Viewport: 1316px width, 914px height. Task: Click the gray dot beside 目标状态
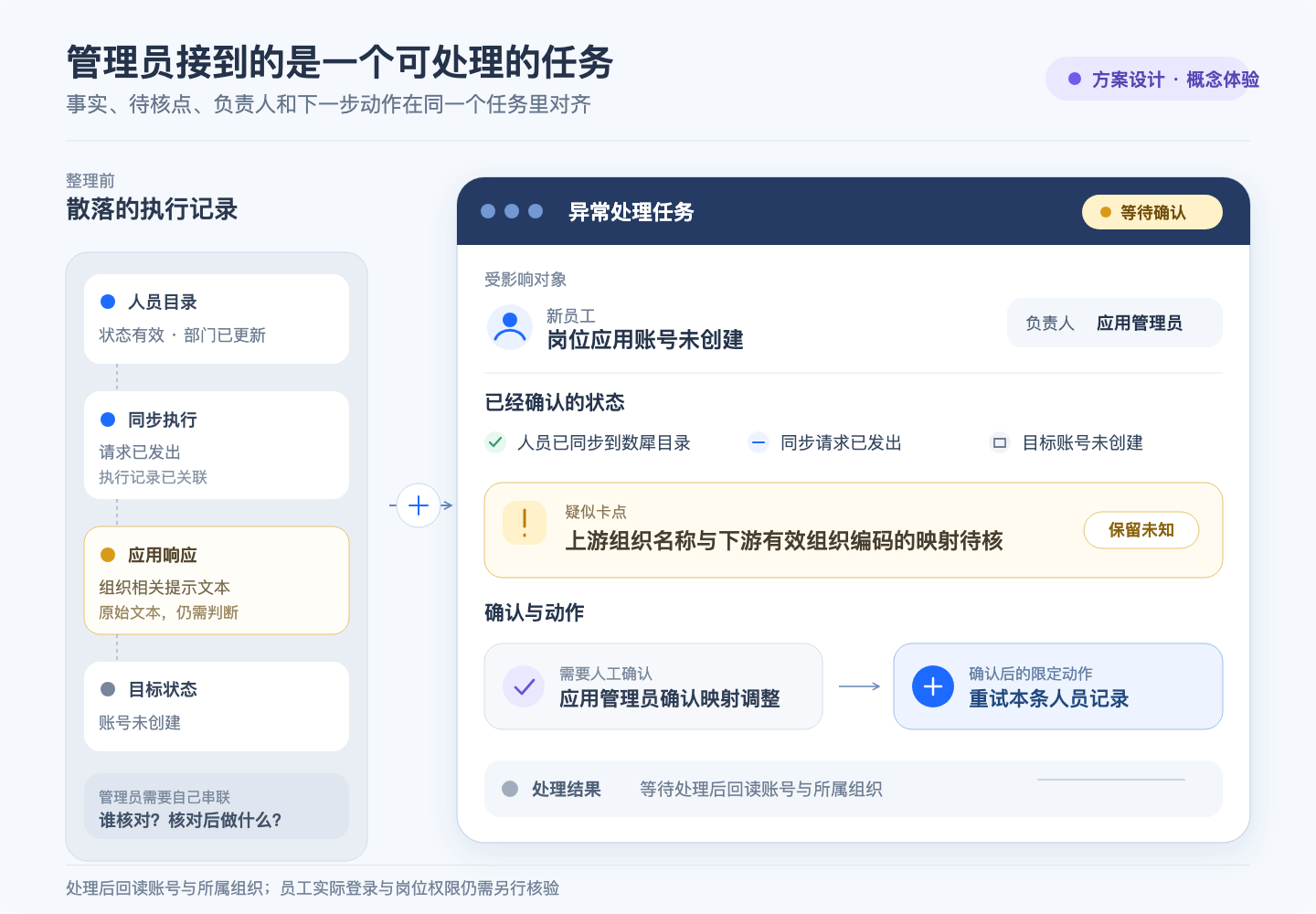pos(108,689)
